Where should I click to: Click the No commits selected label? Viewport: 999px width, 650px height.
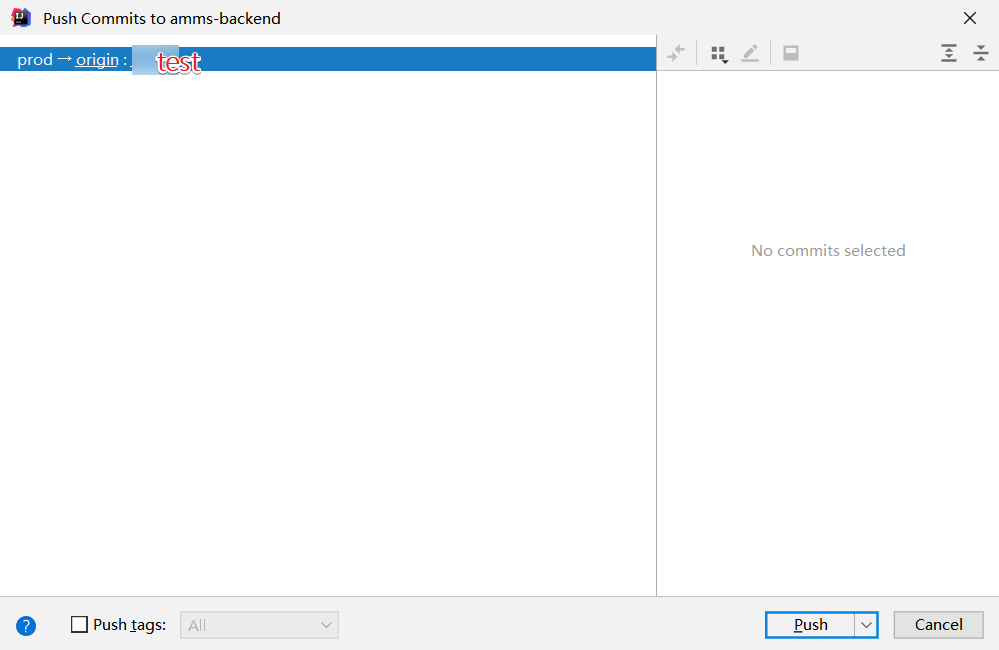(828, 250)
